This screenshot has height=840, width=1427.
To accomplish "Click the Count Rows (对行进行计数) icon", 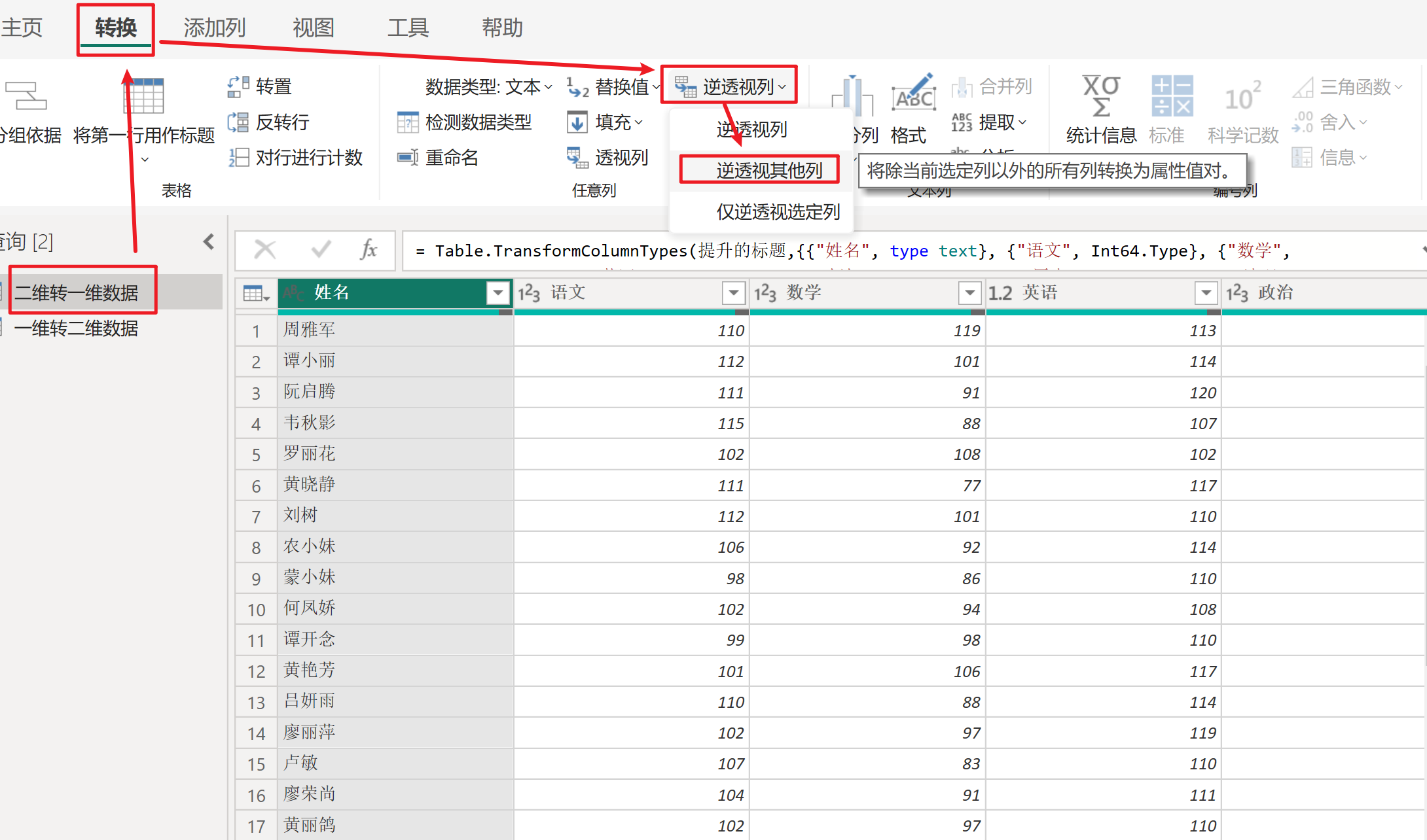I will coord(238,158).
